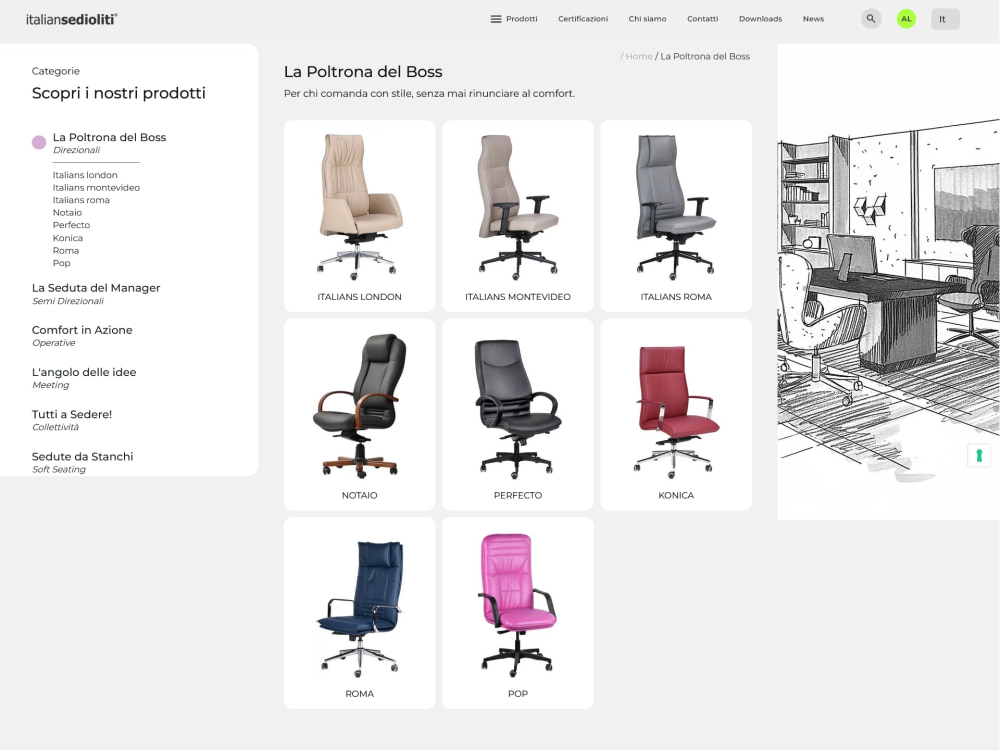Open the black Perfecto chair image
Image resolution: width=1000 pixels, height=750 pixels.
[518, 408]
